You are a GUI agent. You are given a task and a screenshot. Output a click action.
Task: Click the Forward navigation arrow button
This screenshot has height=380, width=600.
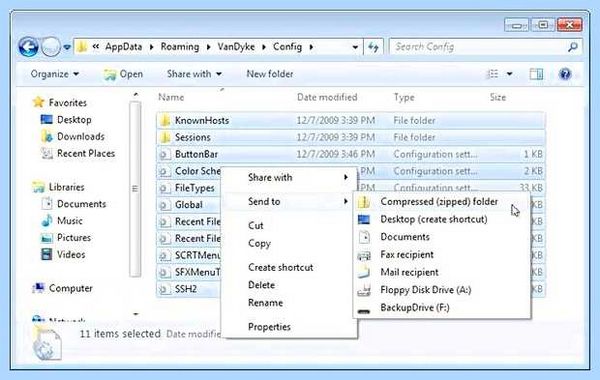(x=51, y=47)
